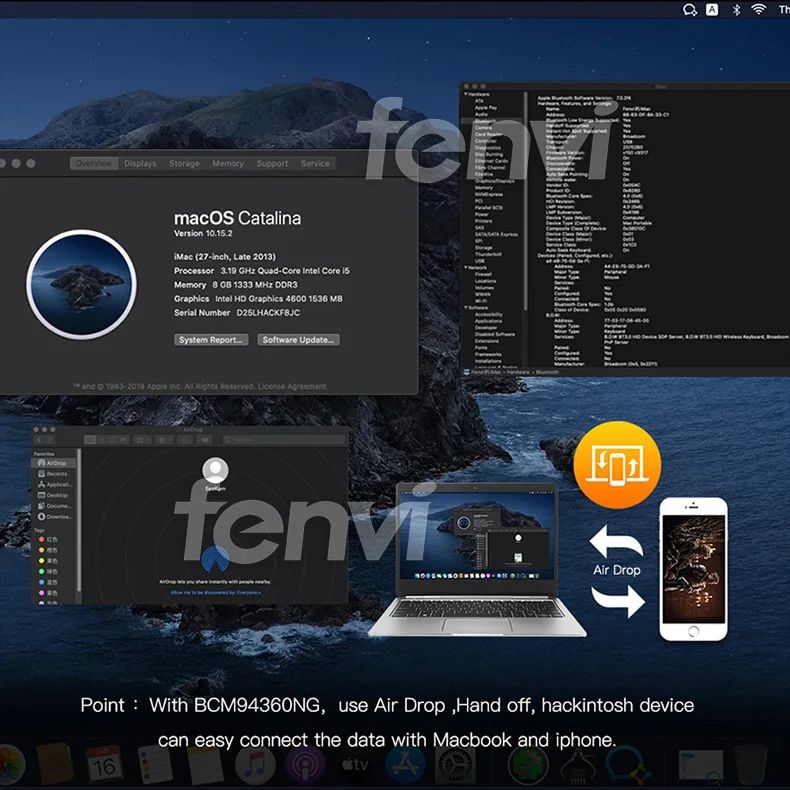790x790 pixels.
Task: Open the Memory tab
Action: point(228,163)
